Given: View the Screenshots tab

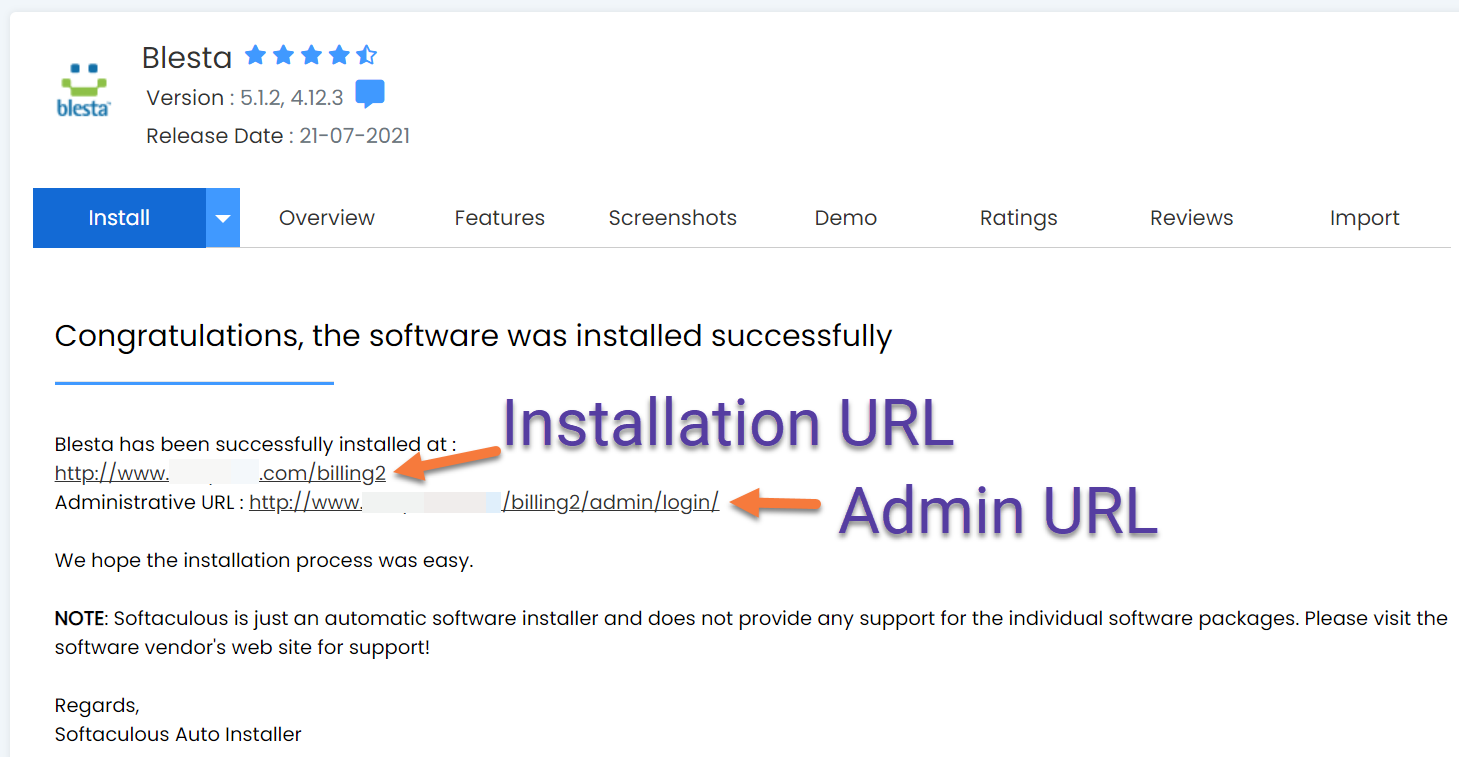Looking at the screenshot, I should pos(672,218).
